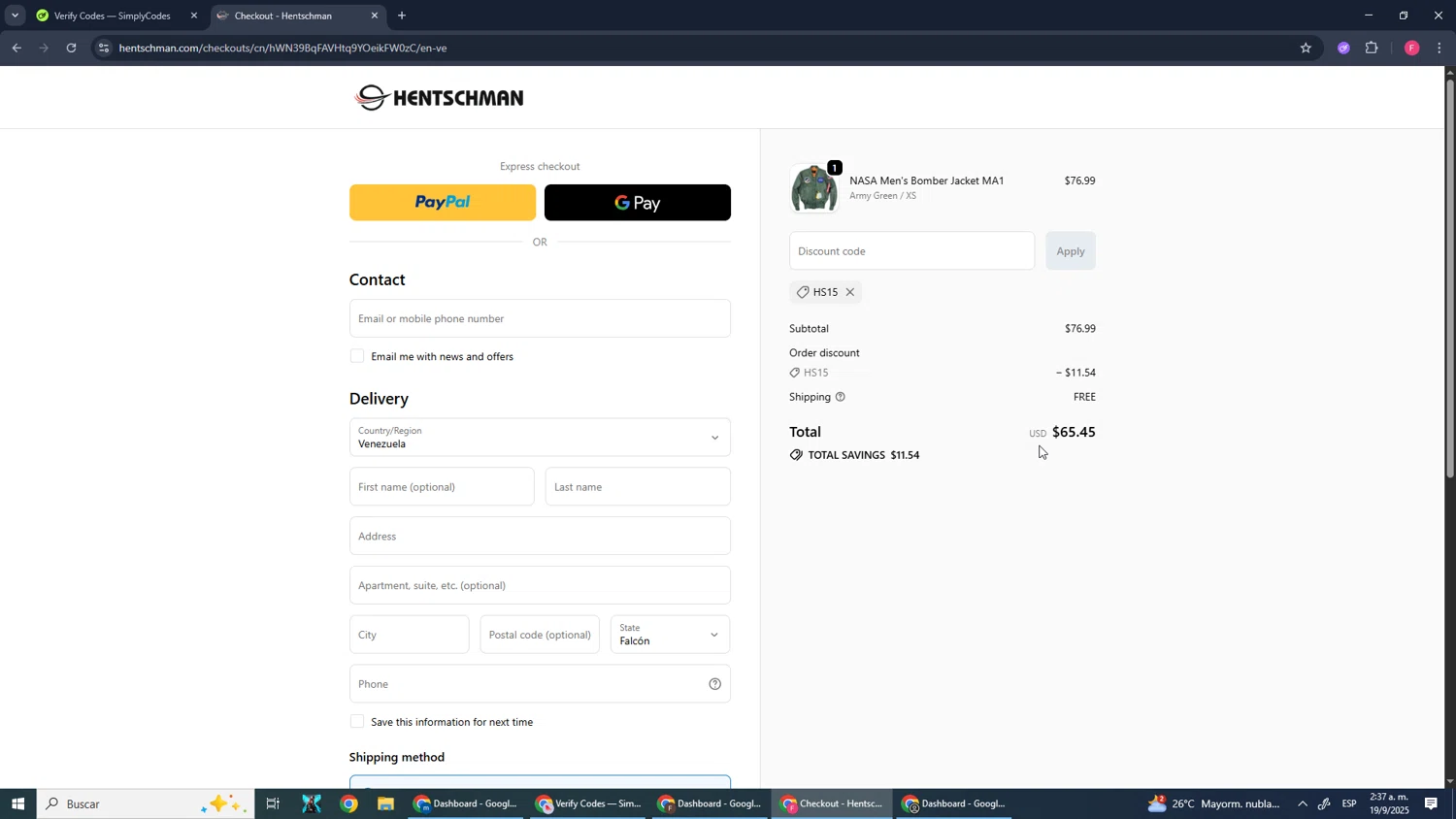The image size is (1456, 819).
Task: Pay with Google Pay express checkout
Action: click(x=637, y=202)
